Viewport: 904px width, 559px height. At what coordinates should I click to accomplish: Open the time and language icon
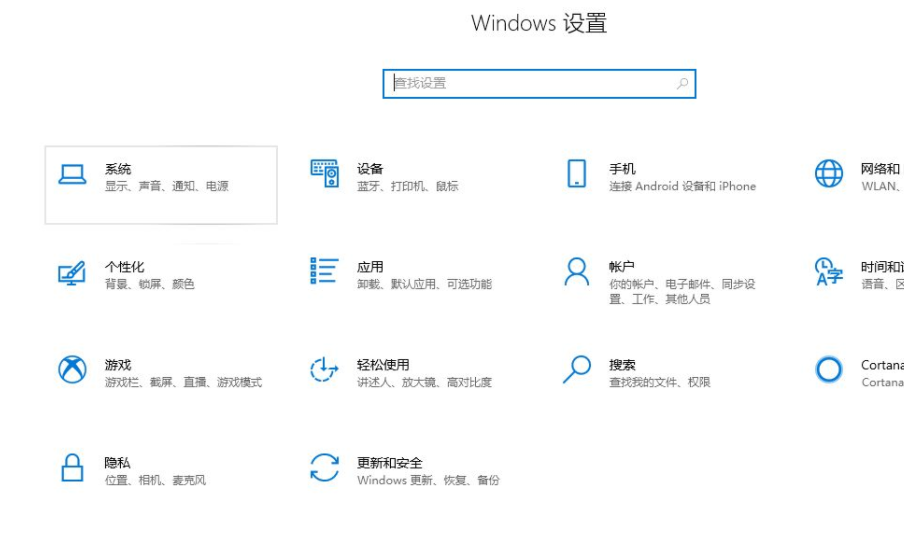(x=828, y=271)
